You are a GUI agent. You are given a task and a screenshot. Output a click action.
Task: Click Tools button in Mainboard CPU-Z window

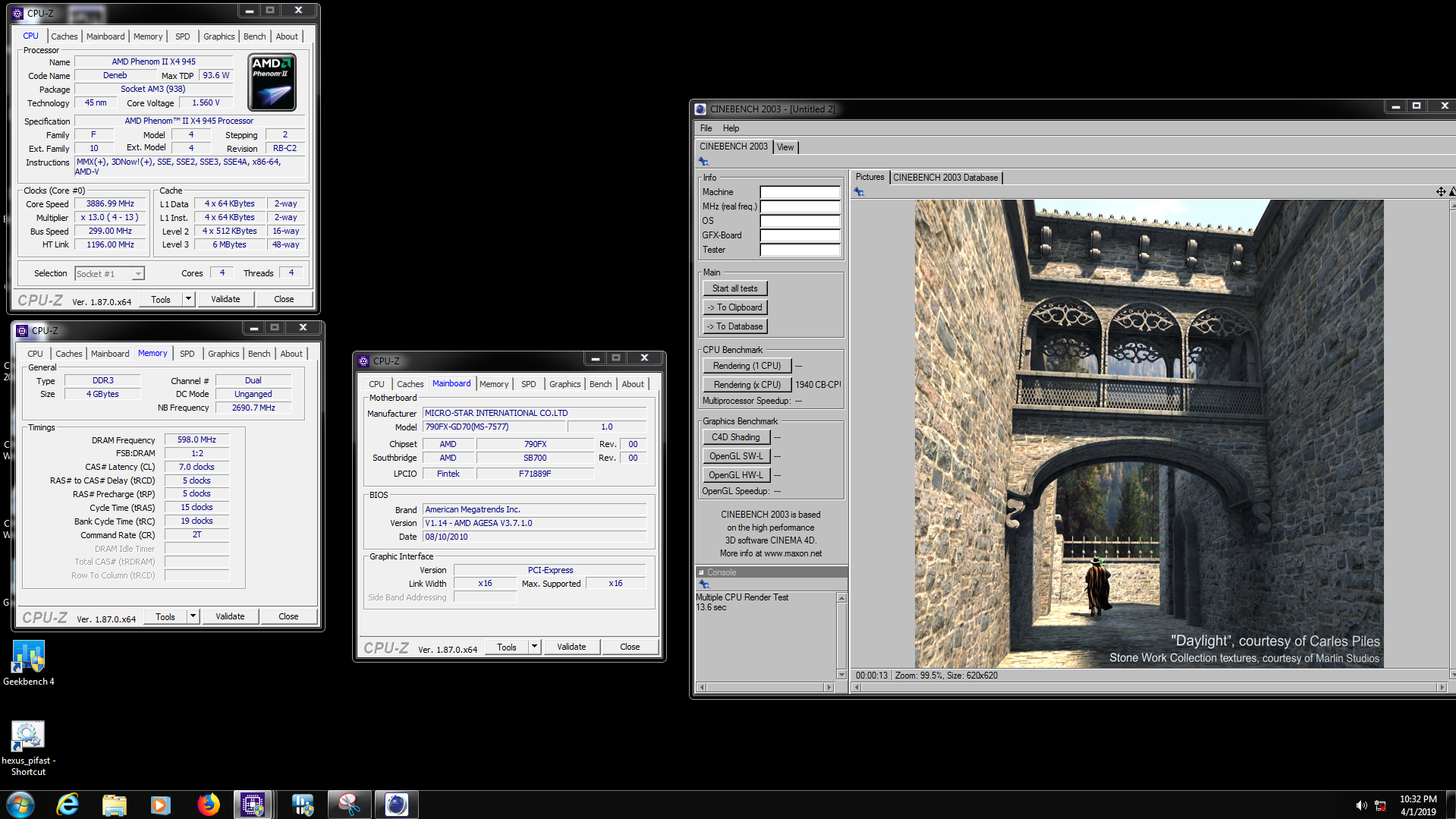[x=507, y=647]
